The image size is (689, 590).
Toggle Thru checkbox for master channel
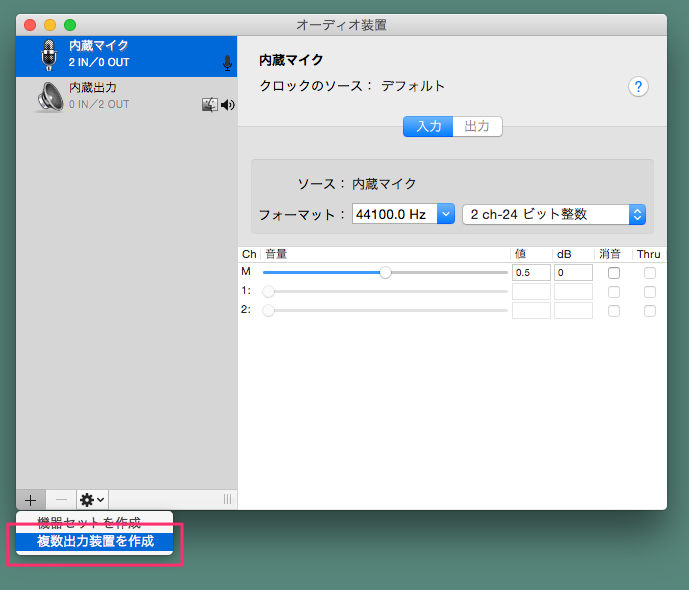[650, 273]
